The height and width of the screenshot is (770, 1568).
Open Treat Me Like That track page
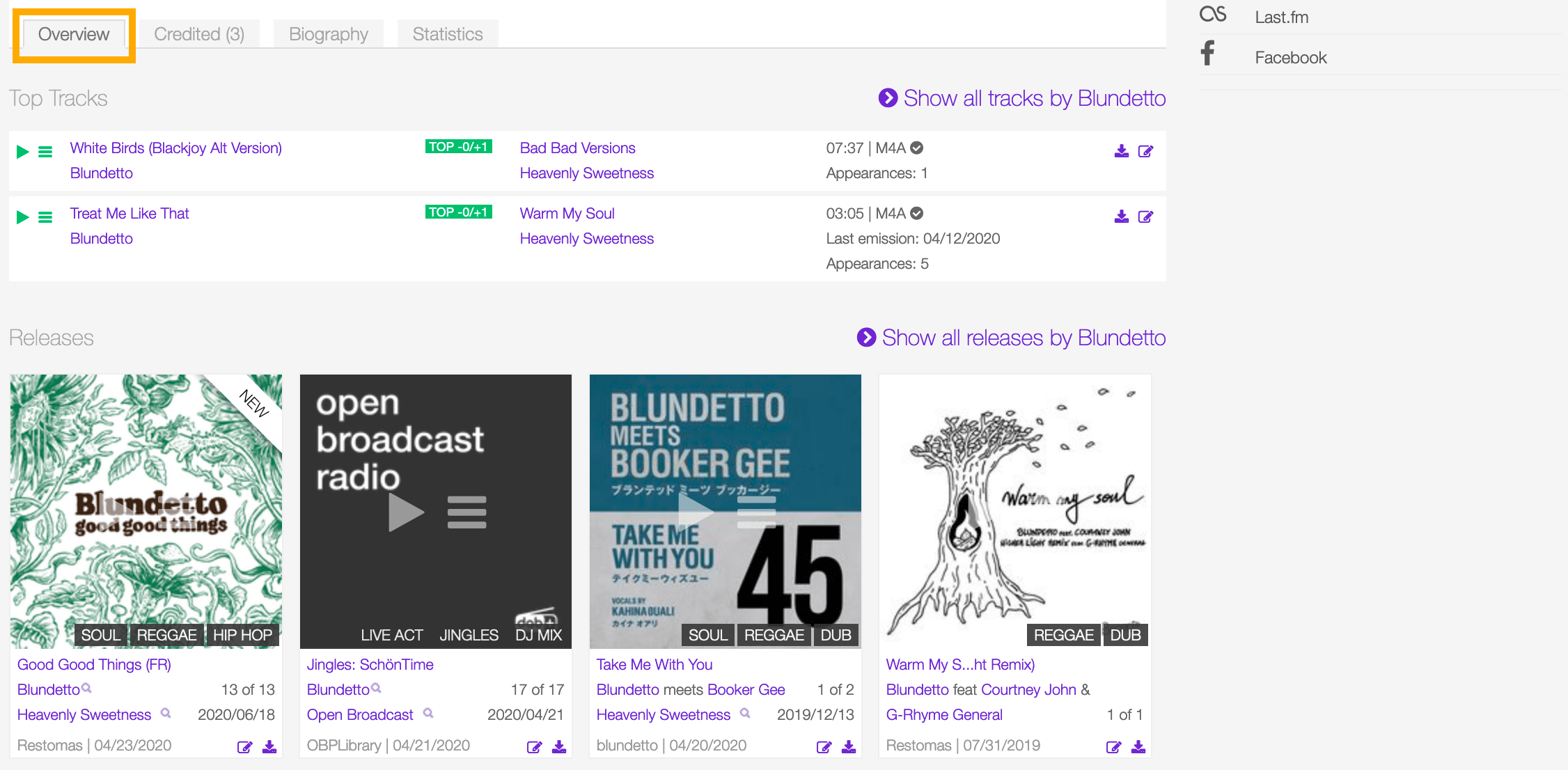130,213
